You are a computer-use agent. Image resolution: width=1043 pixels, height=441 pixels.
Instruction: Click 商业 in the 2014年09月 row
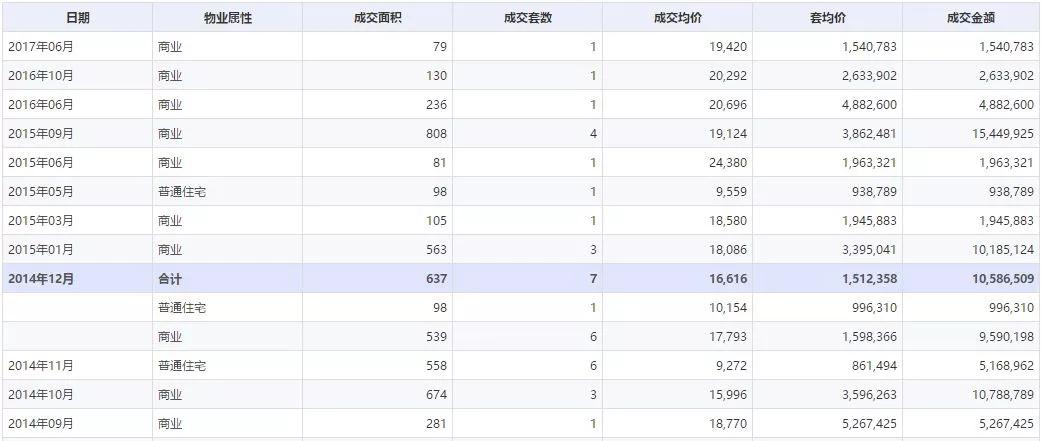170,424
